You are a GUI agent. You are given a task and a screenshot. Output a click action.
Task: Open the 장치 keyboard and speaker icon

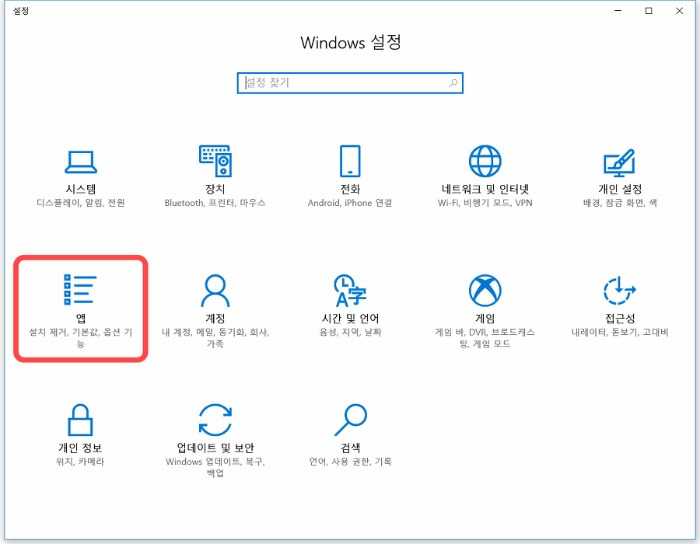coord(215,161)
